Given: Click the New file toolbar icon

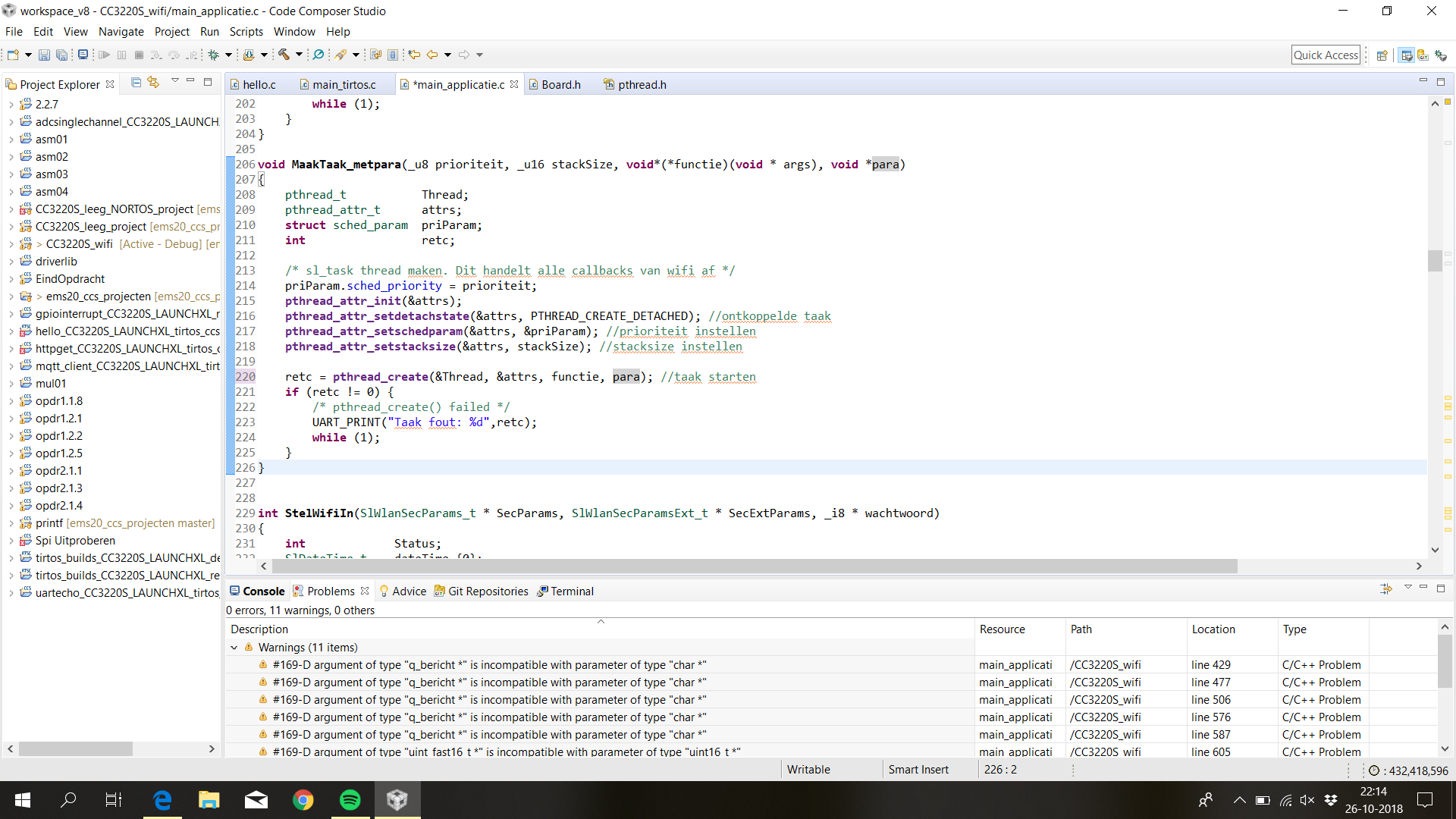Looking at the screenshot, I should tap(13, 55).
